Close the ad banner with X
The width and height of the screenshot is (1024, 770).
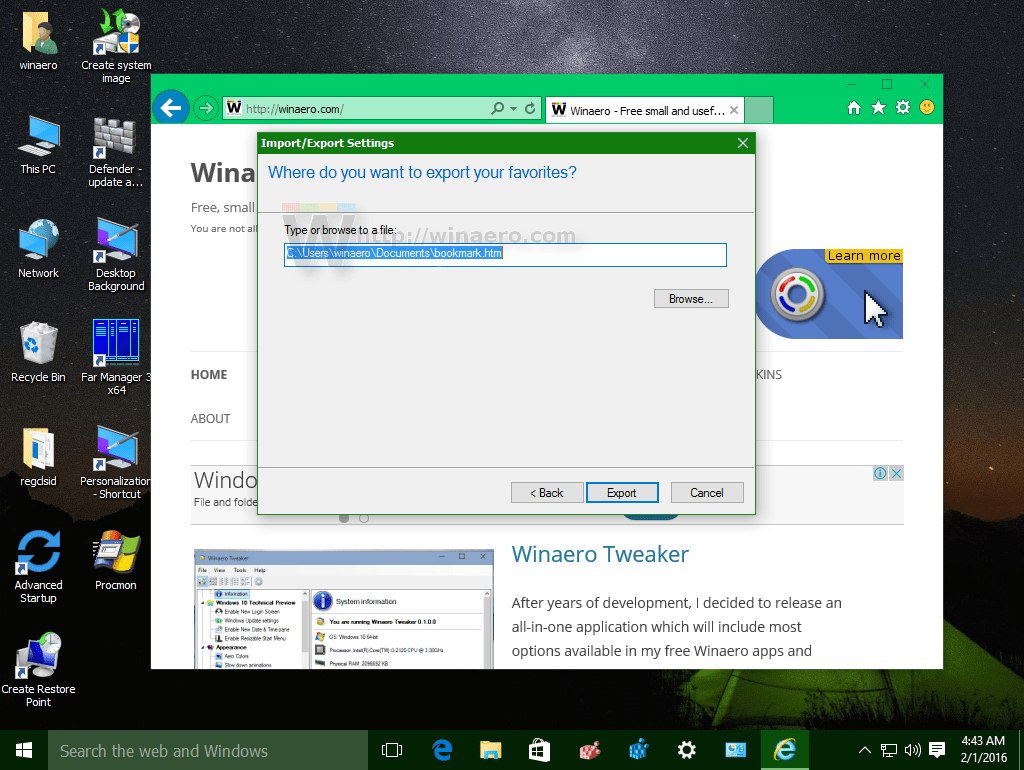[x=896, y=473]
